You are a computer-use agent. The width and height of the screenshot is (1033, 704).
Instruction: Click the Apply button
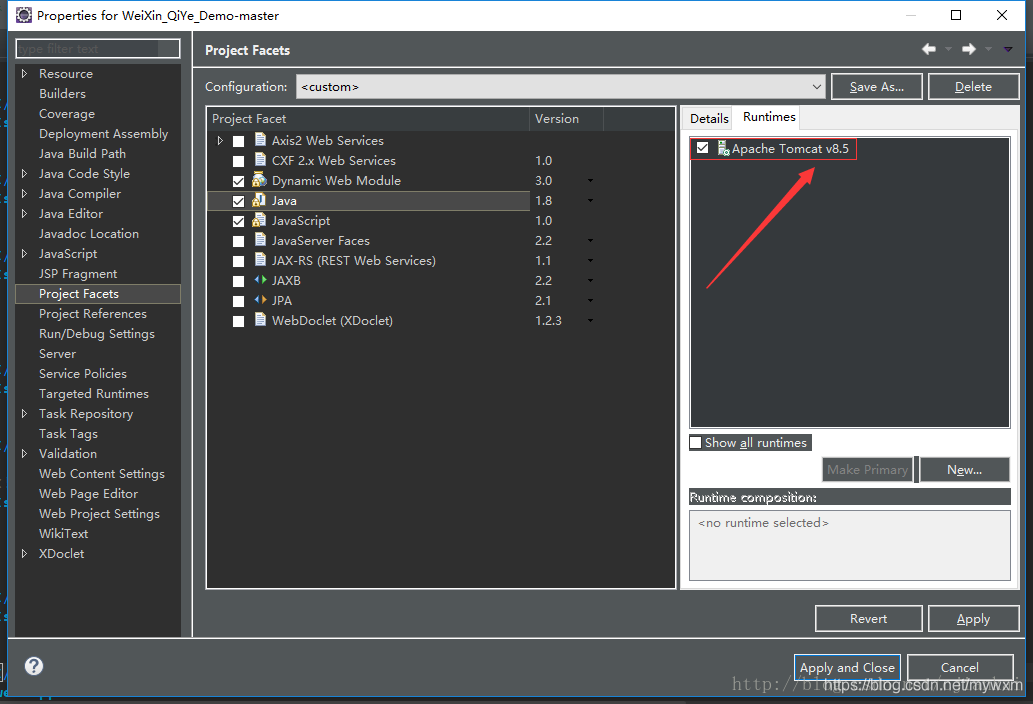(x=973, y=618)
